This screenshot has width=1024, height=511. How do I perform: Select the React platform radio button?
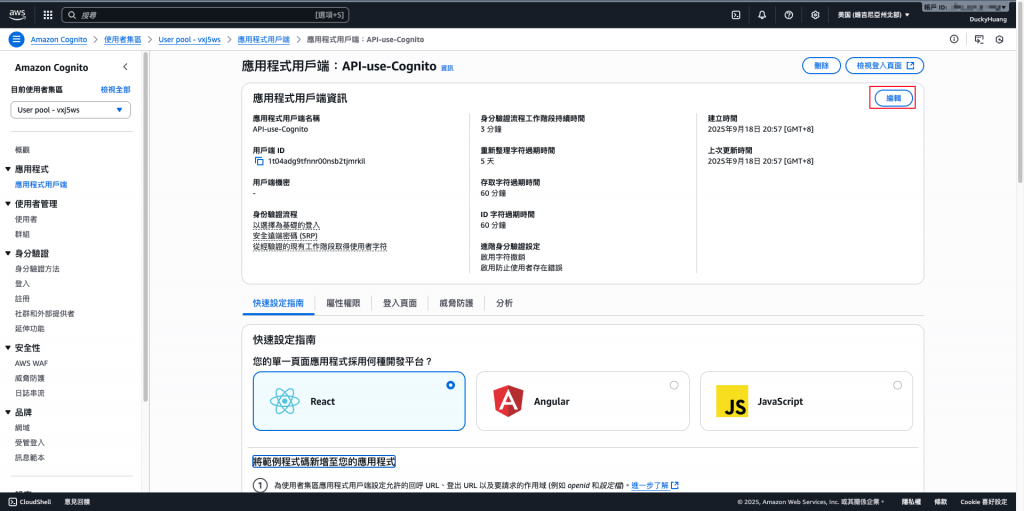[450, 386]
